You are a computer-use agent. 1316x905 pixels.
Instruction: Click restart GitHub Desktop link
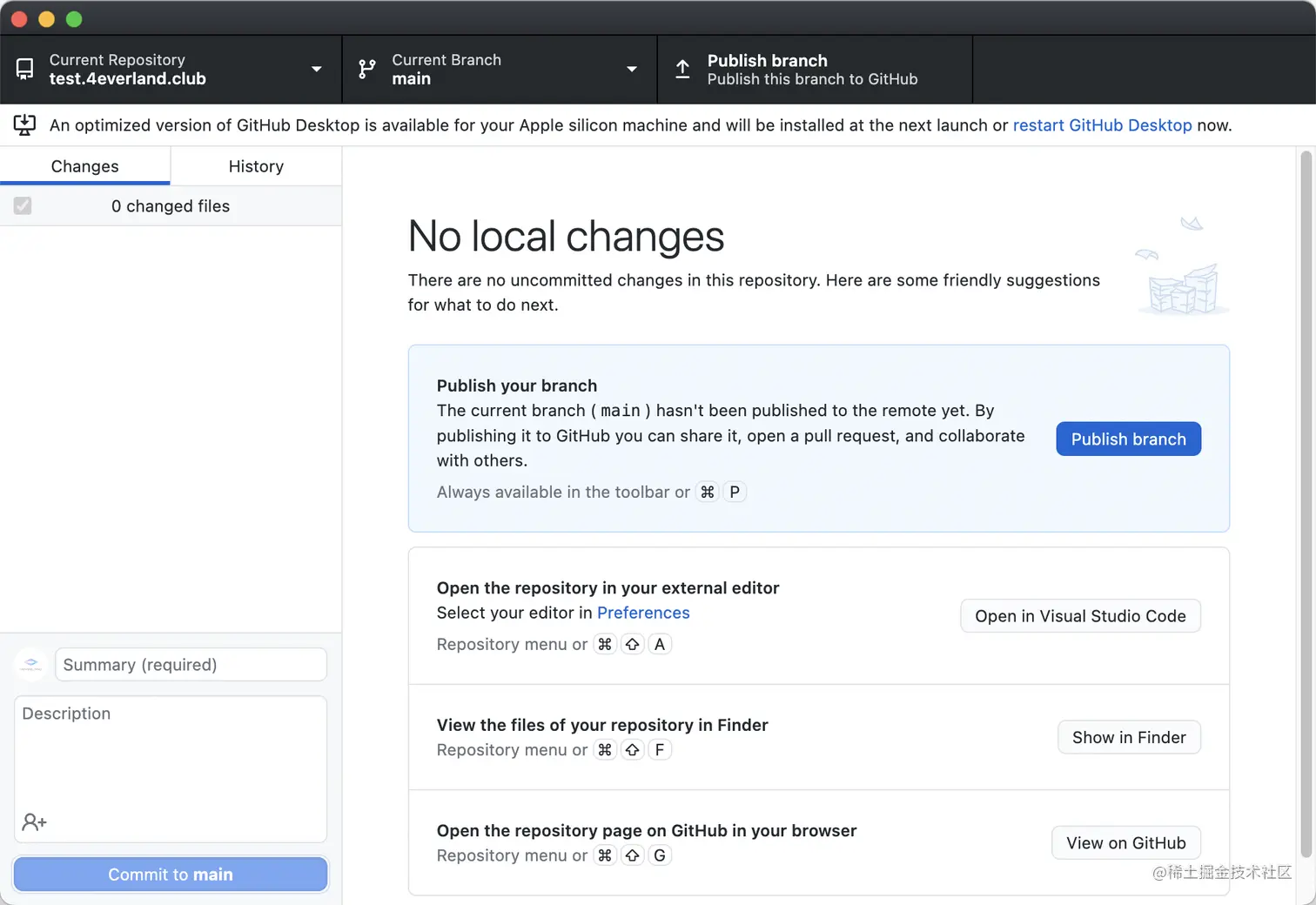[1102, 125]
